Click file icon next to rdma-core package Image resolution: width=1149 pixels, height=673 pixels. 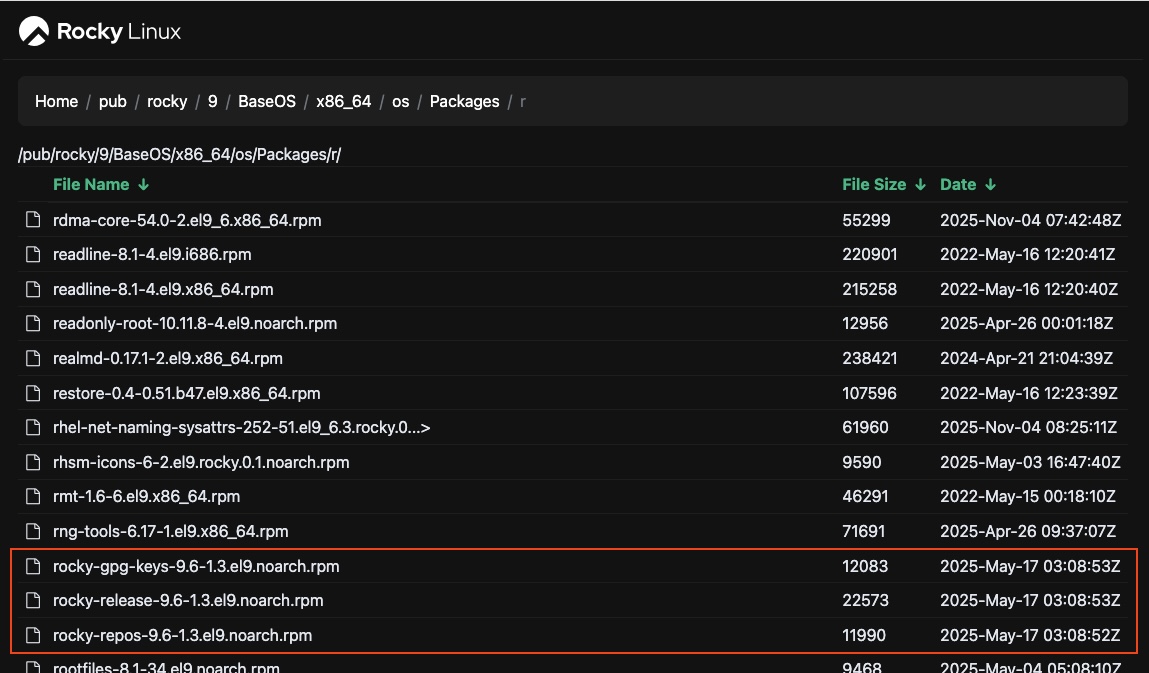coord(33,220)
